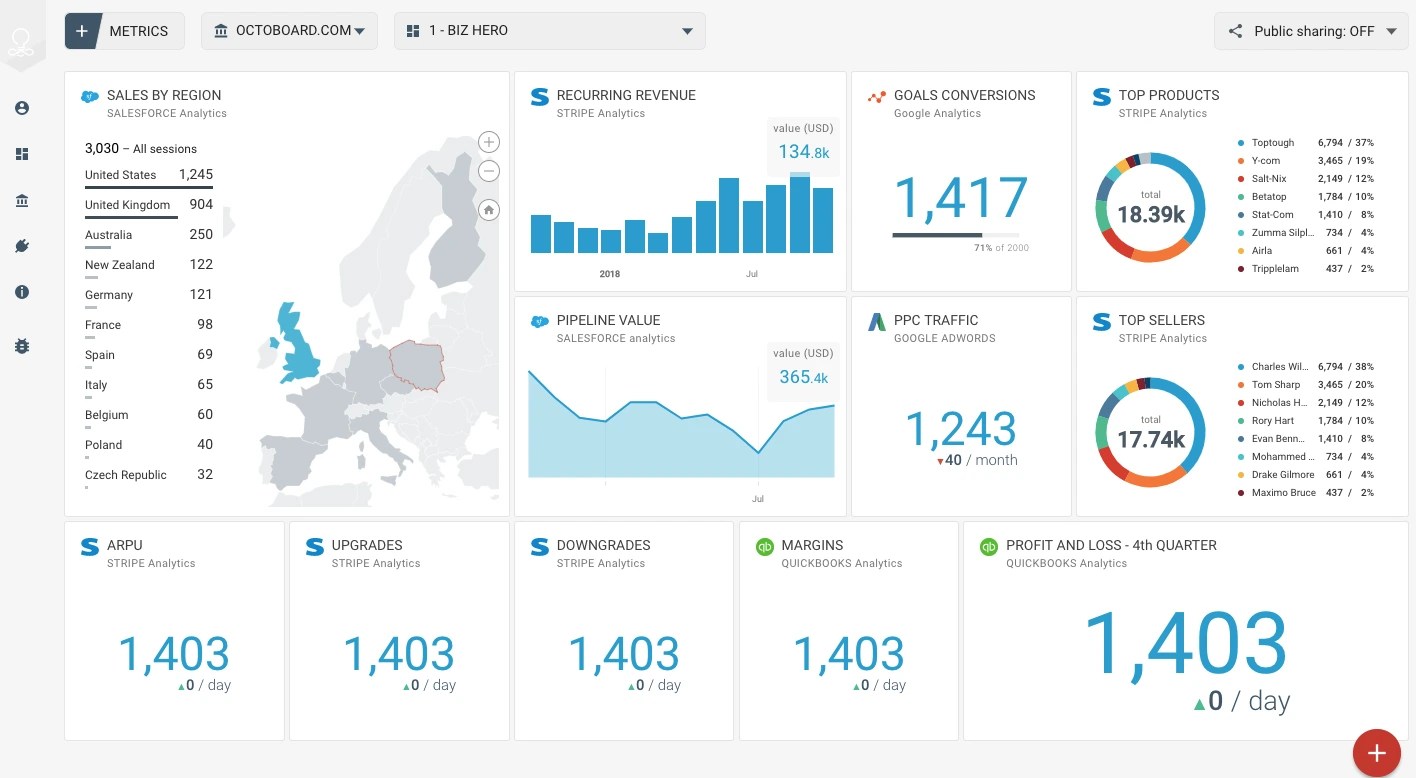
Task: Report a bug using the bug icon
Action: coord(22,346)
